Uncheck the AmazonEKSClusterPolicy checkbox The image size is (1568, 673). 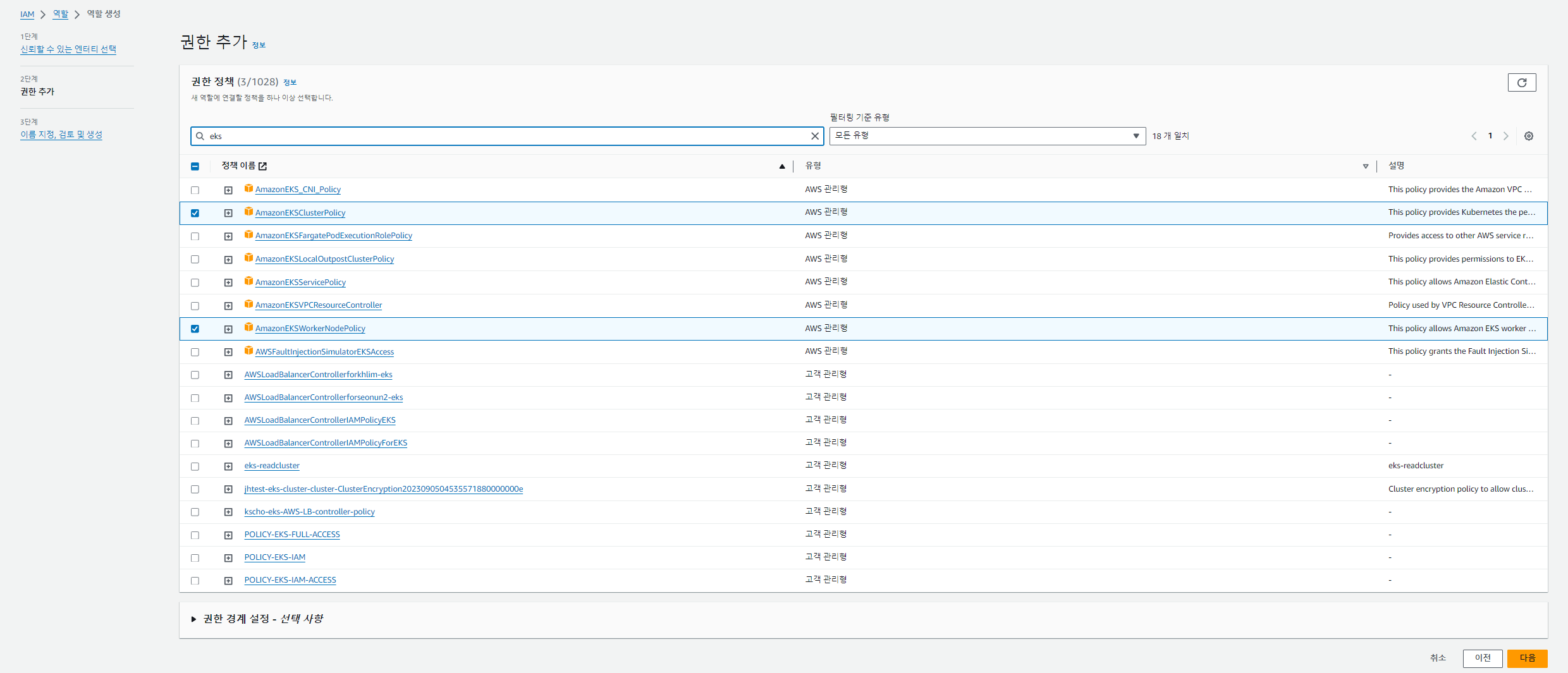[195, 213]
